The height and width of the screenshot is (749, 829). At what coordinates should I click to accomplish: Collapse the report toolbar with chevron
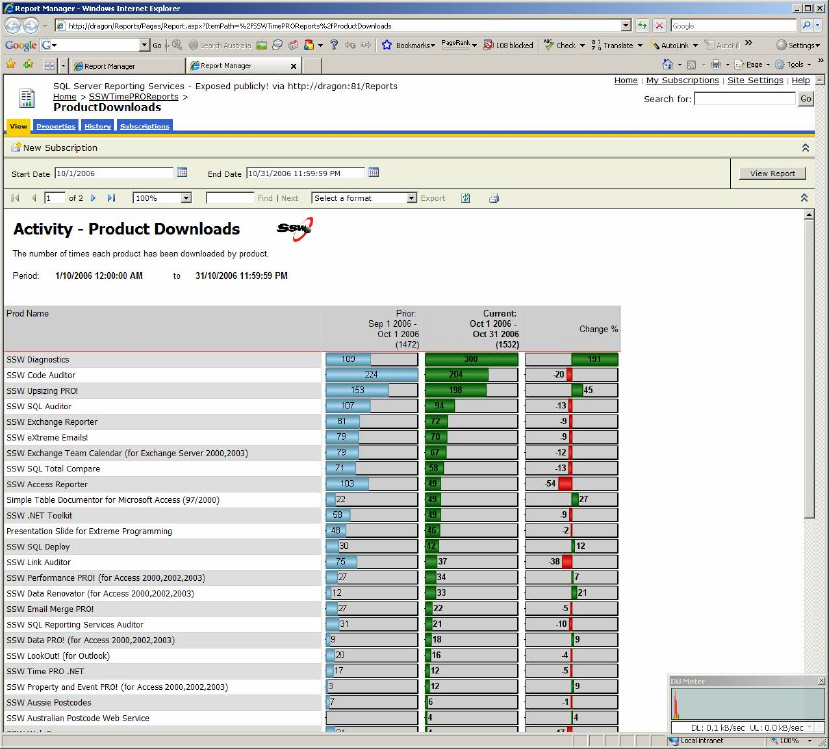tap(806, 198)
